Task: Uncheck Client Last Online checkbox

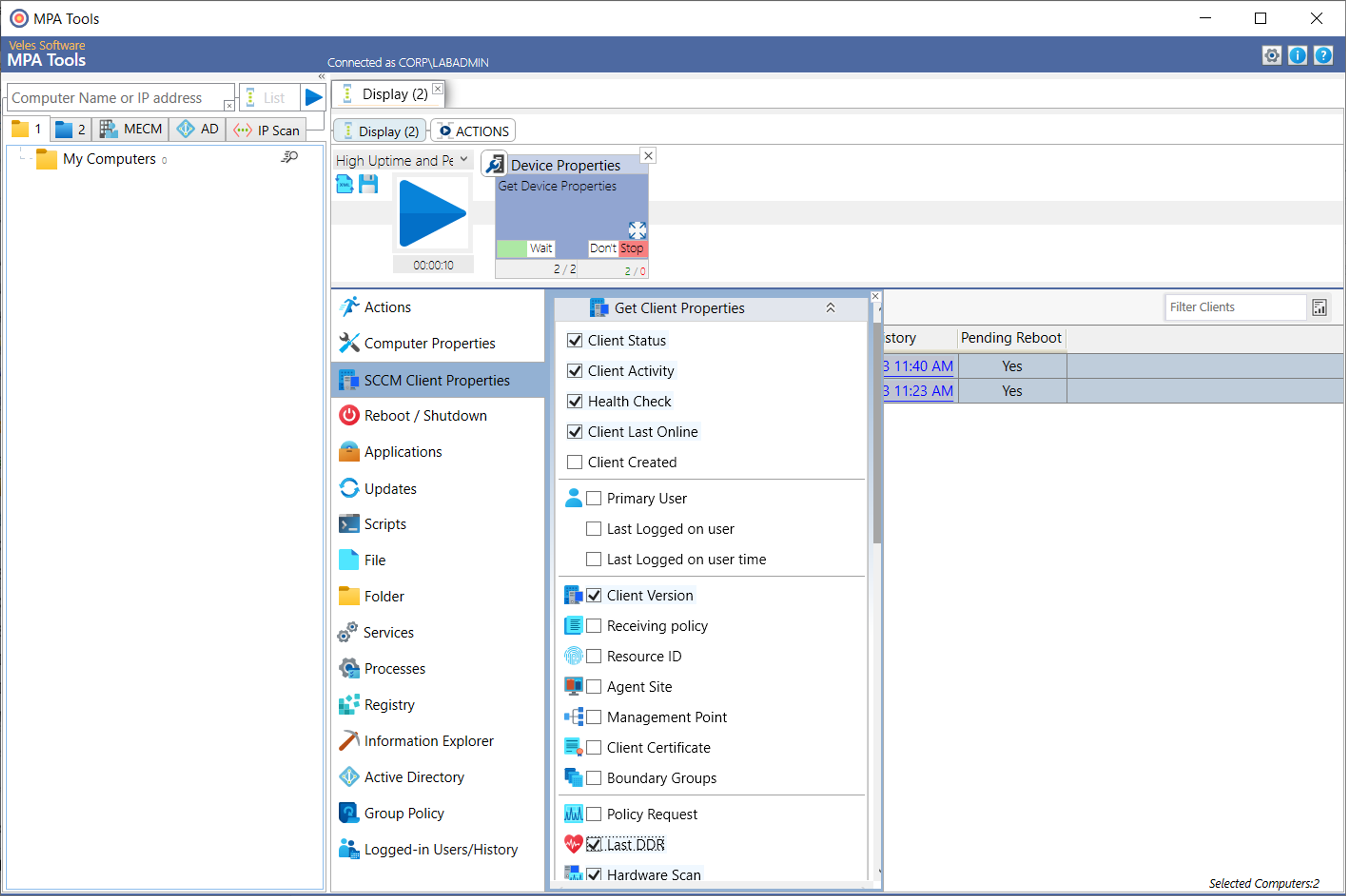Action: 574,432
